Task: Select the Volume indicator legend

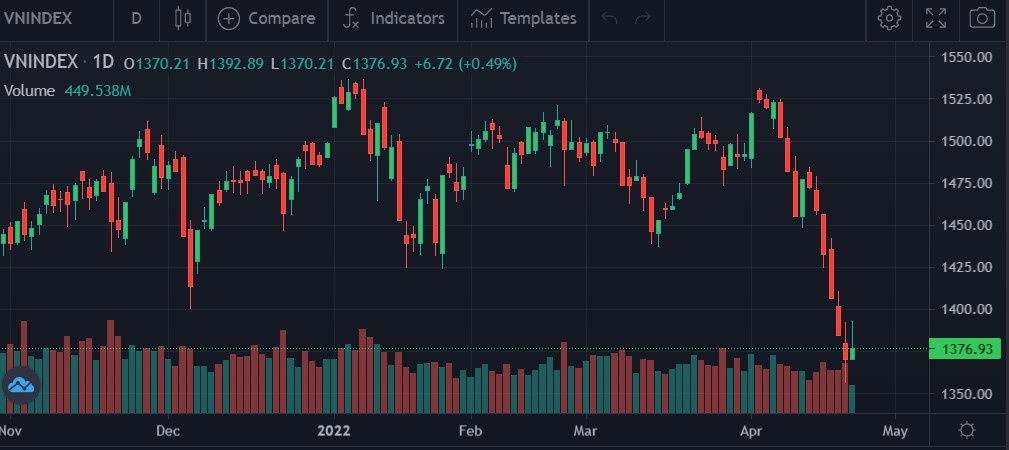Action: pyautogui.click(x=28, y=91)
